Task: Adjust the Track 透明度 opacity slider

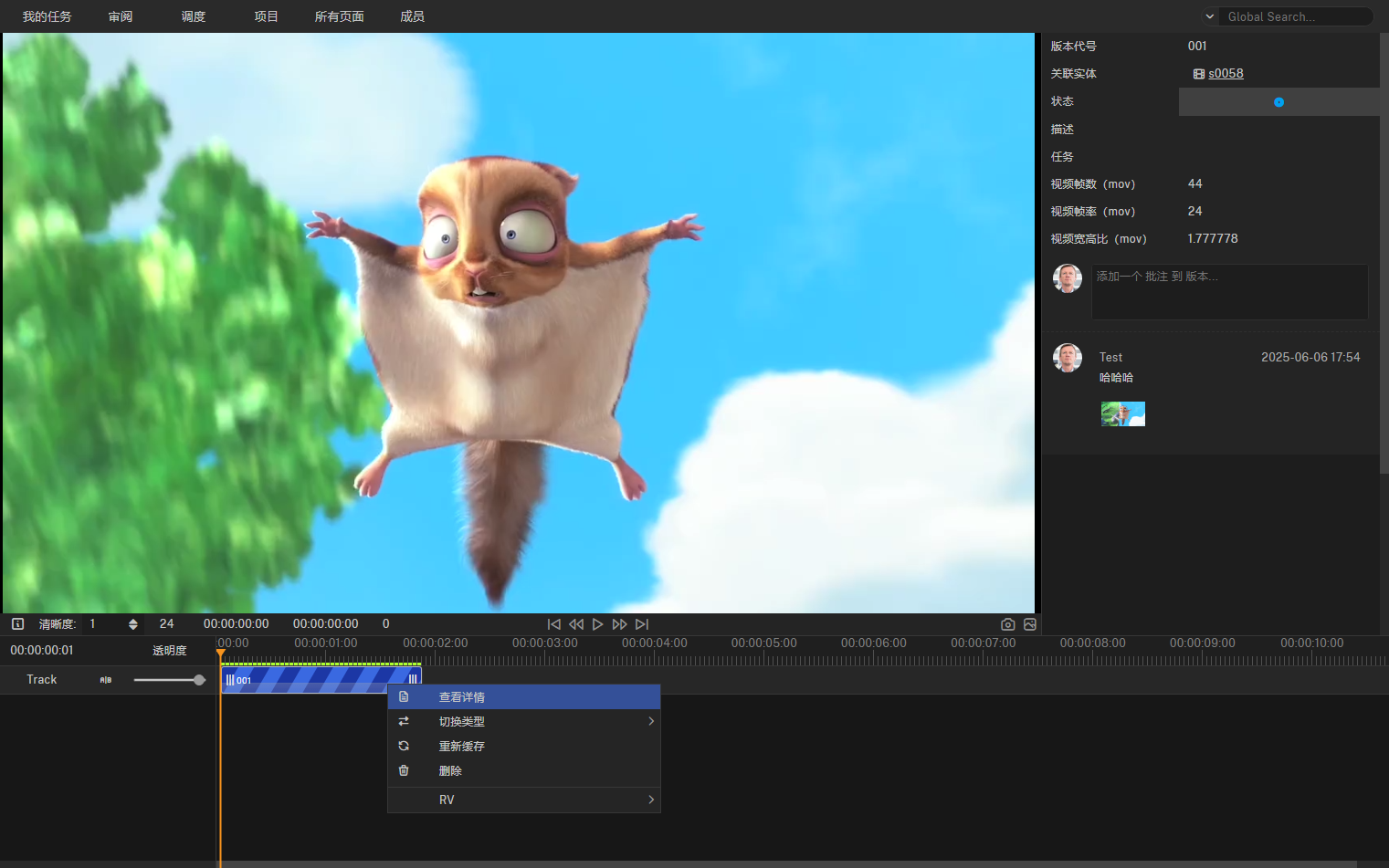Action: tap(169, 680)
